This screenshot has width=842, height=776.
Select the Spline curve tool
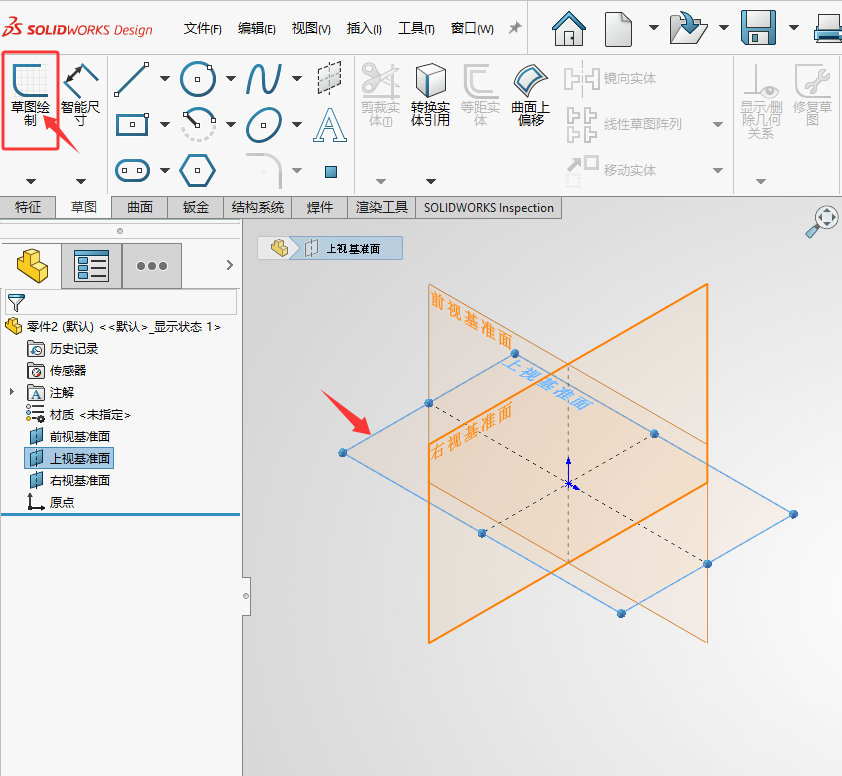tap(264, 79)
